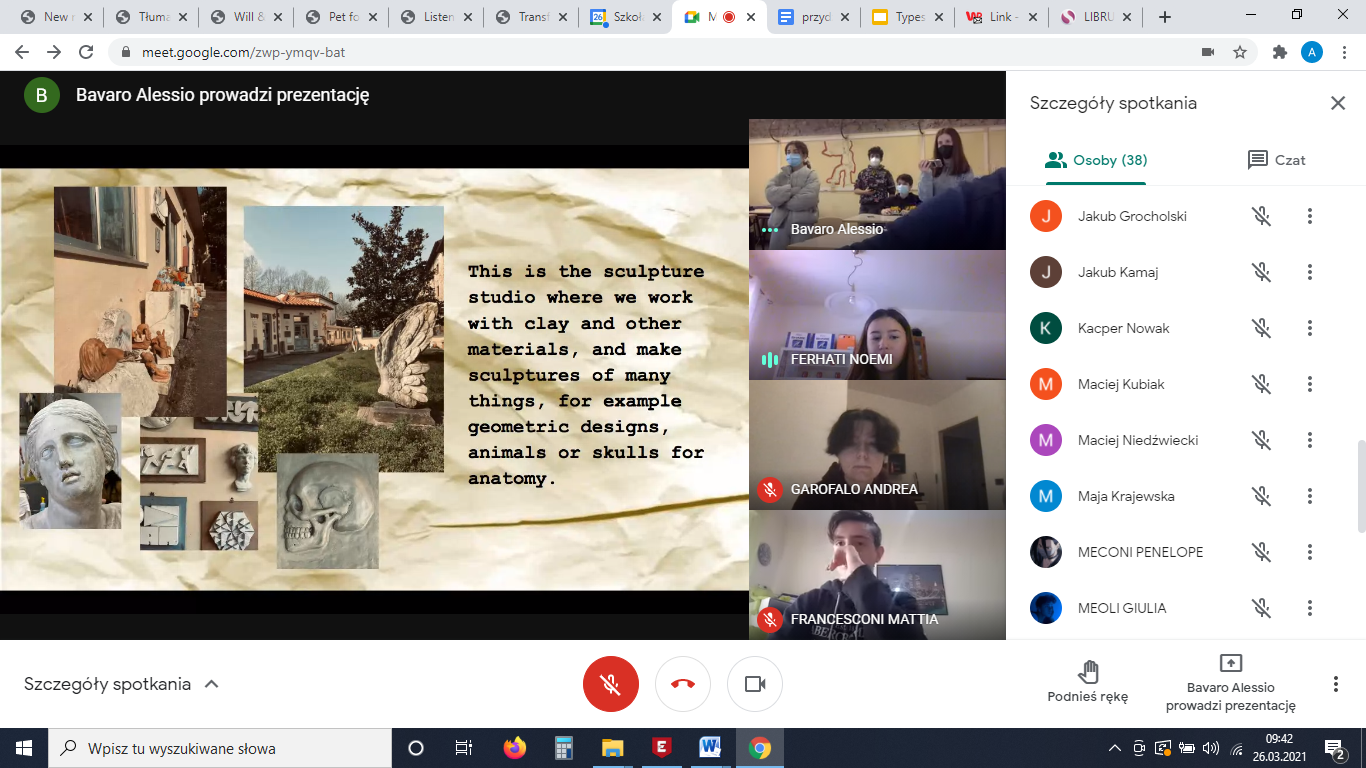This screenshot has height=768, width=1366.
Task: Select the Osoby (38) tab
Action: click(x=1096, y=160)
